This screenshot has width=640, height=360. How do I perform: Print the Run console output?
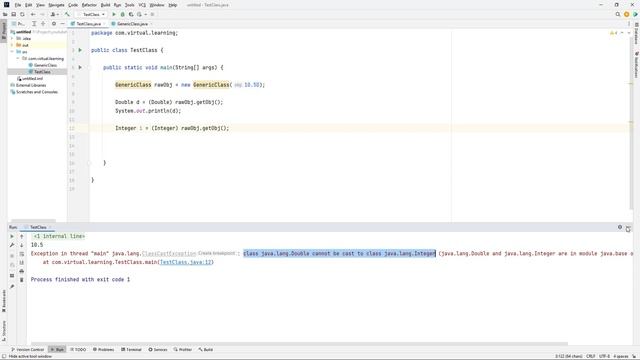(22, 271)
